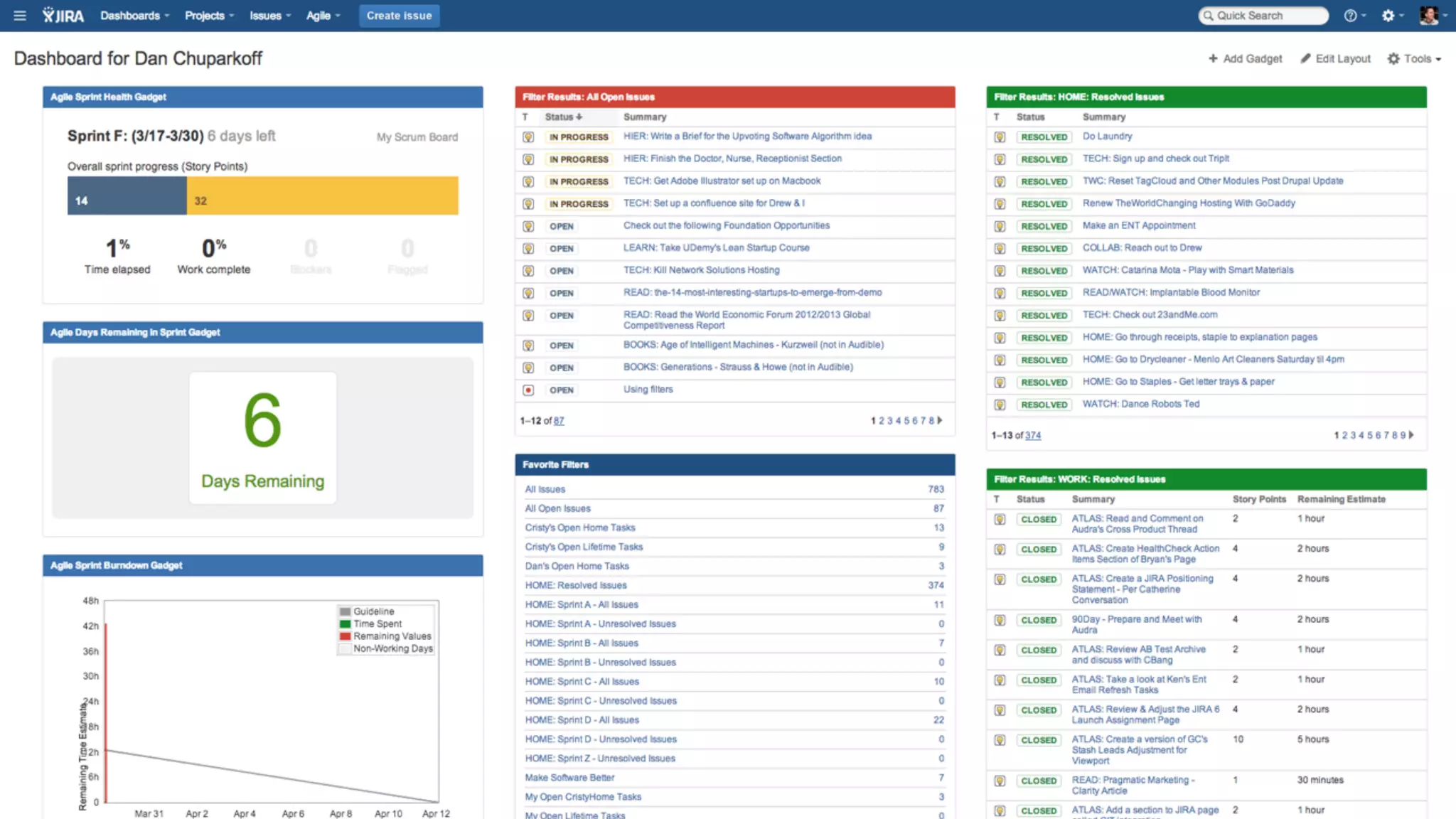Viewport: 1456px width, 819px height.
Task: Go to next page arrow in HOME Resolved Issues
Action: [1411, 435]
